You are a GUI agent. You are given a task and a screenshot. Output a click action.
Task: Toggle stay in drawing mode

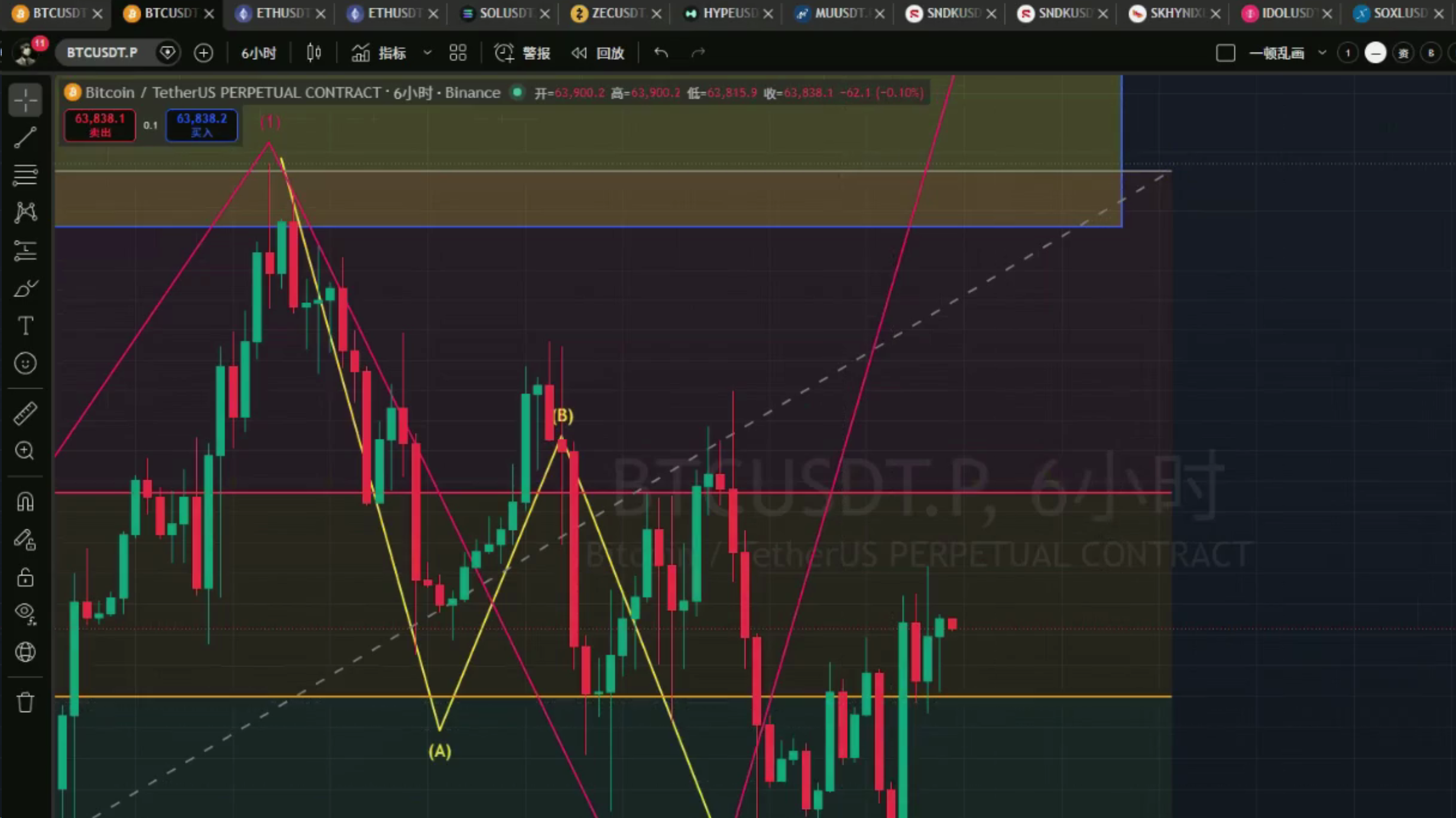(x=25, y=539)
